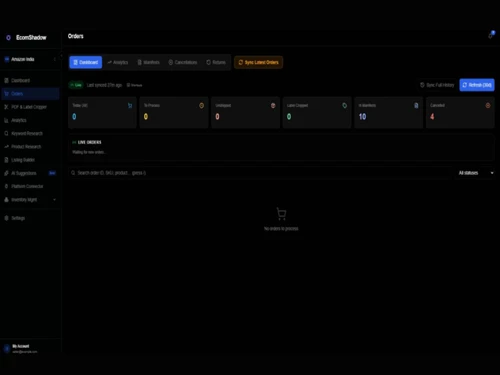Click the shortcuts hint beside last synced
Viewport: 500px width, 375px height.
(x=135, y=85)
